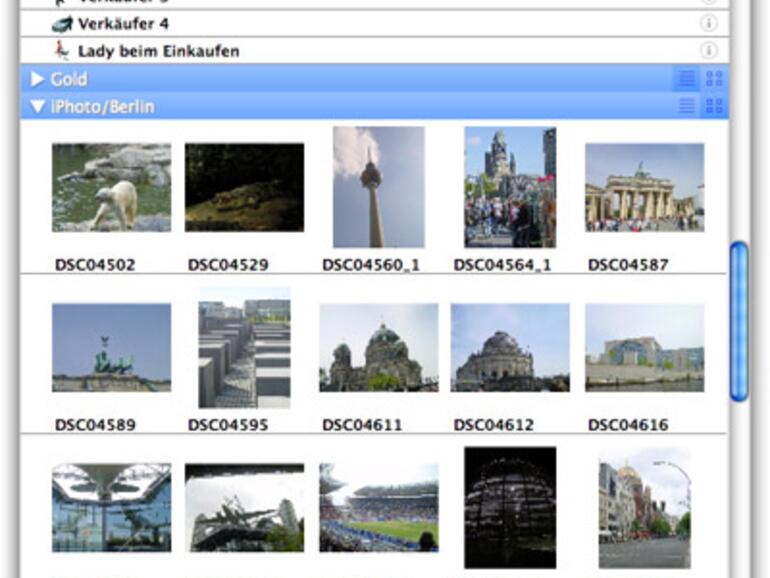Select Quadriga statue photo DSC04589

pos(111,348)
